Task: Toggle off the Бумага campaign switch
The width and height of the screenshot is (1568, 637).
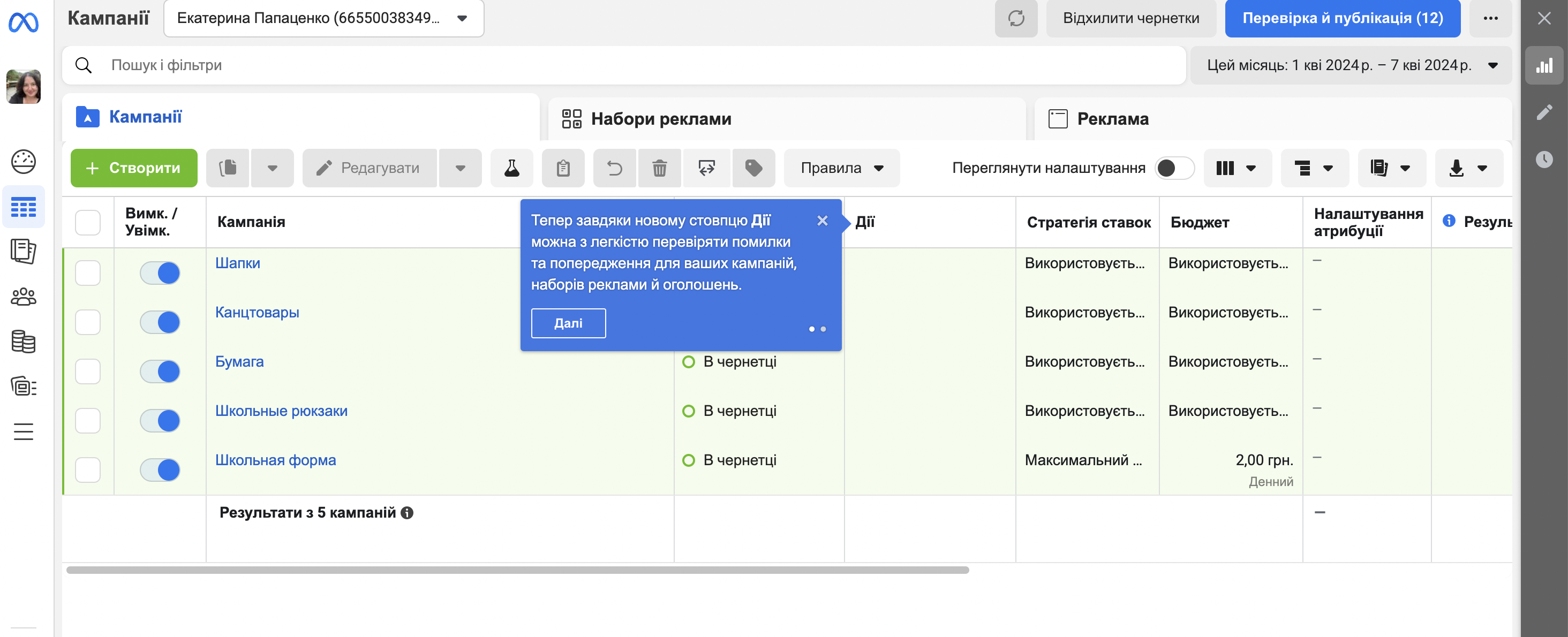Action: pos(160,371)
